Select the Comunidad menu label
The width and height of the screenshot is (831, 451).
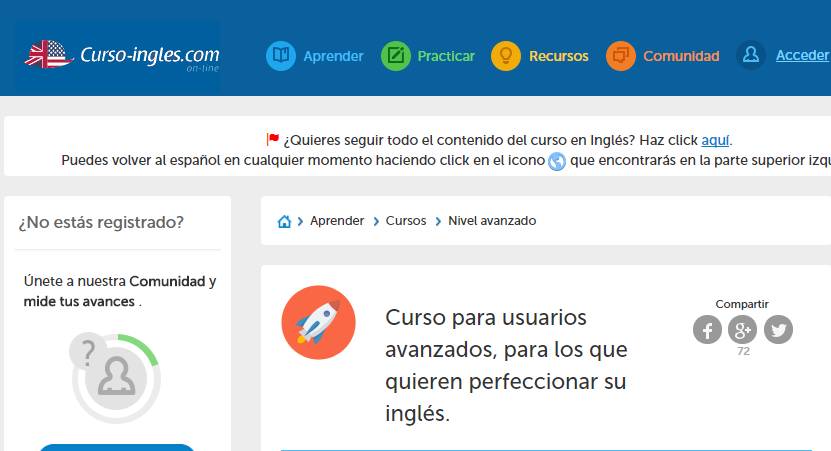click(681, 56)
